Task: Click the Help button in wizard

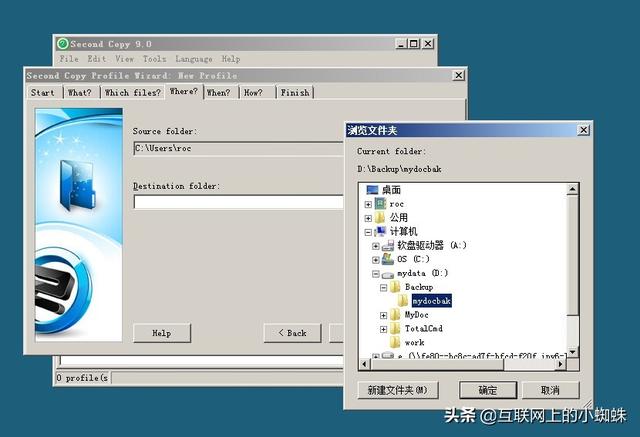Action: pyautogui.click(x=162, y=333)
